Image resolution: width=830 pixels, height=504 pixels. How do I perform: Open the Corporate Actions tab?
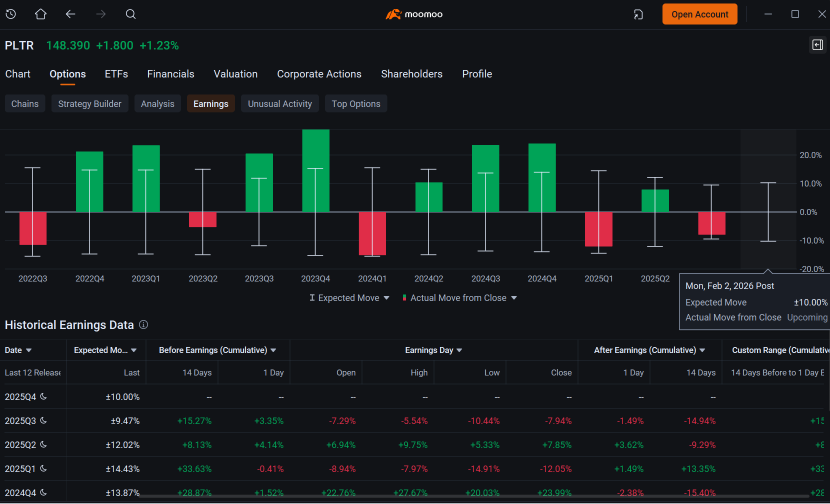point(319,74)
